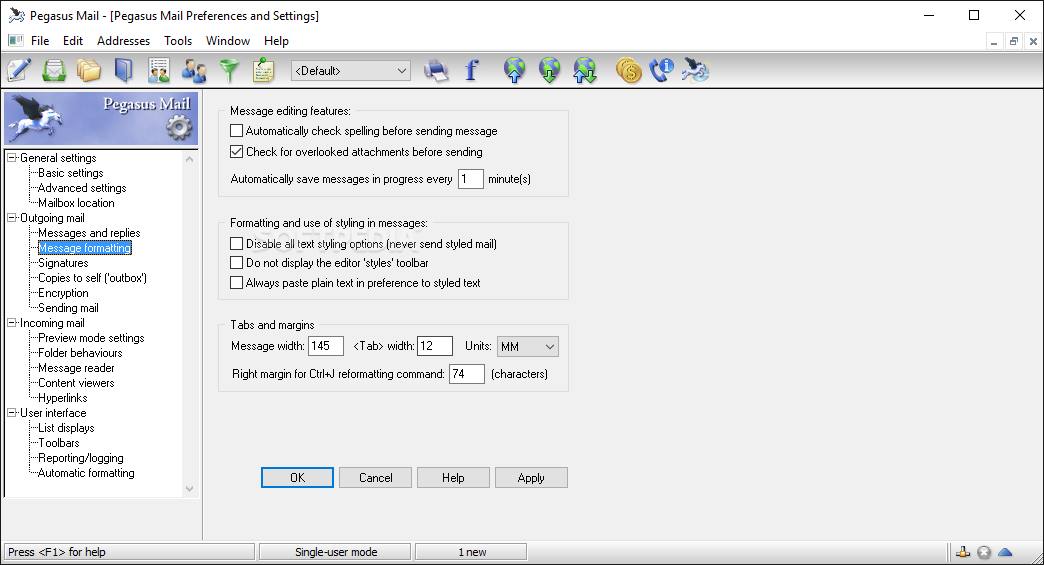Select Sending mail in the tree

click(x=68, y=307)
